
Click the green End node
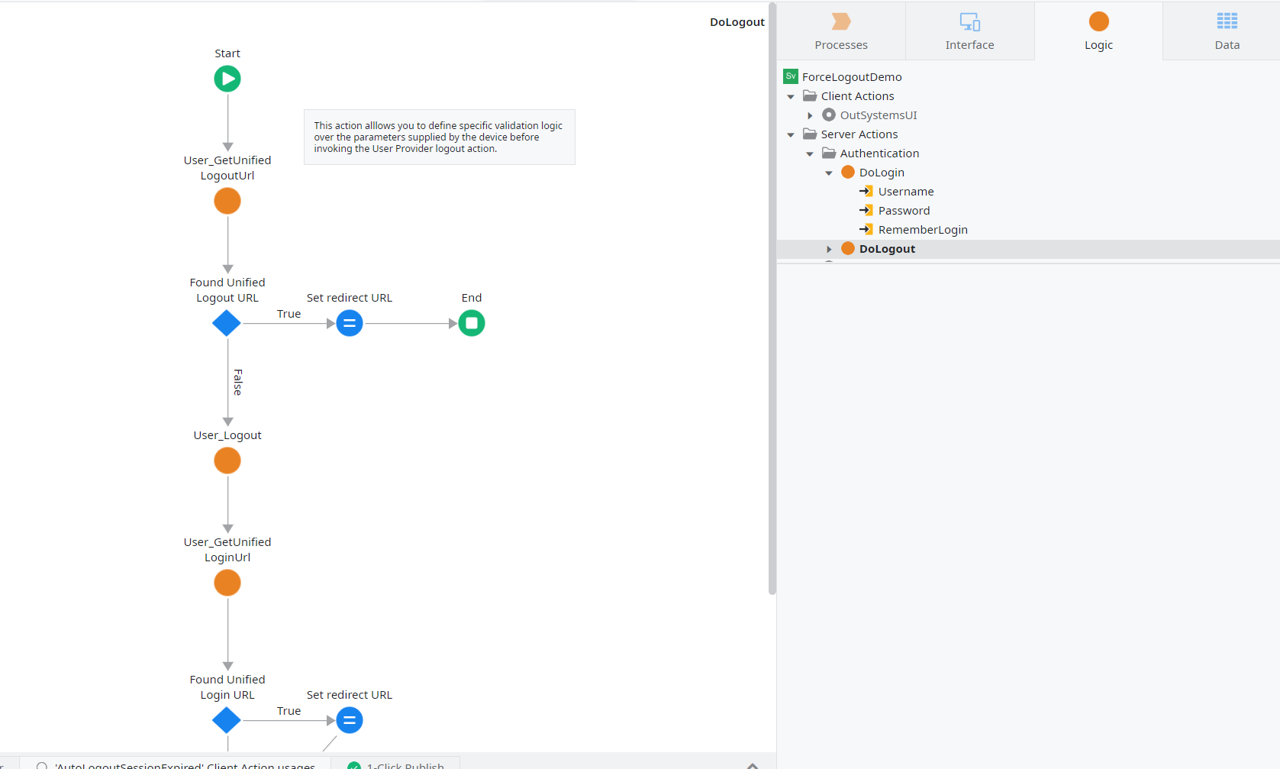tap(471, 323)
